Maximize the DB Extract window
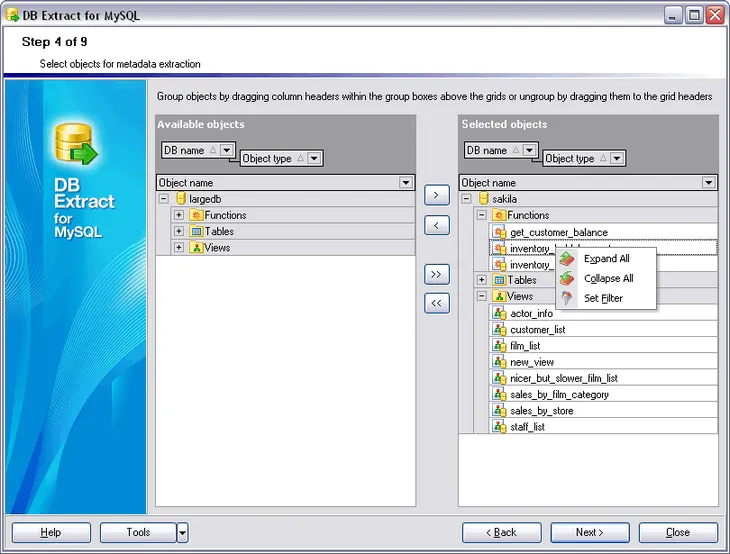The height and width of the screenshot is (554, 730). tap(694, 15)
